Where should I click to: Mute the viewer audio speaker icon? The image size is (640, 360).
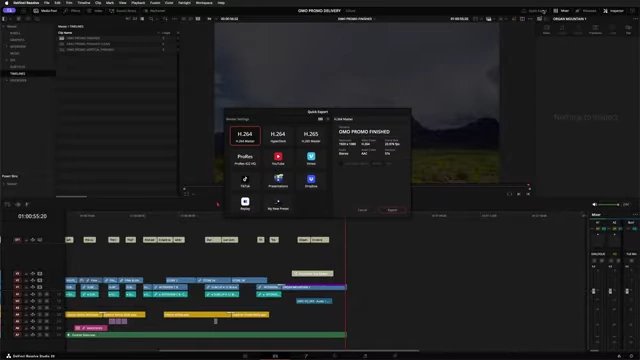(595, 204)
